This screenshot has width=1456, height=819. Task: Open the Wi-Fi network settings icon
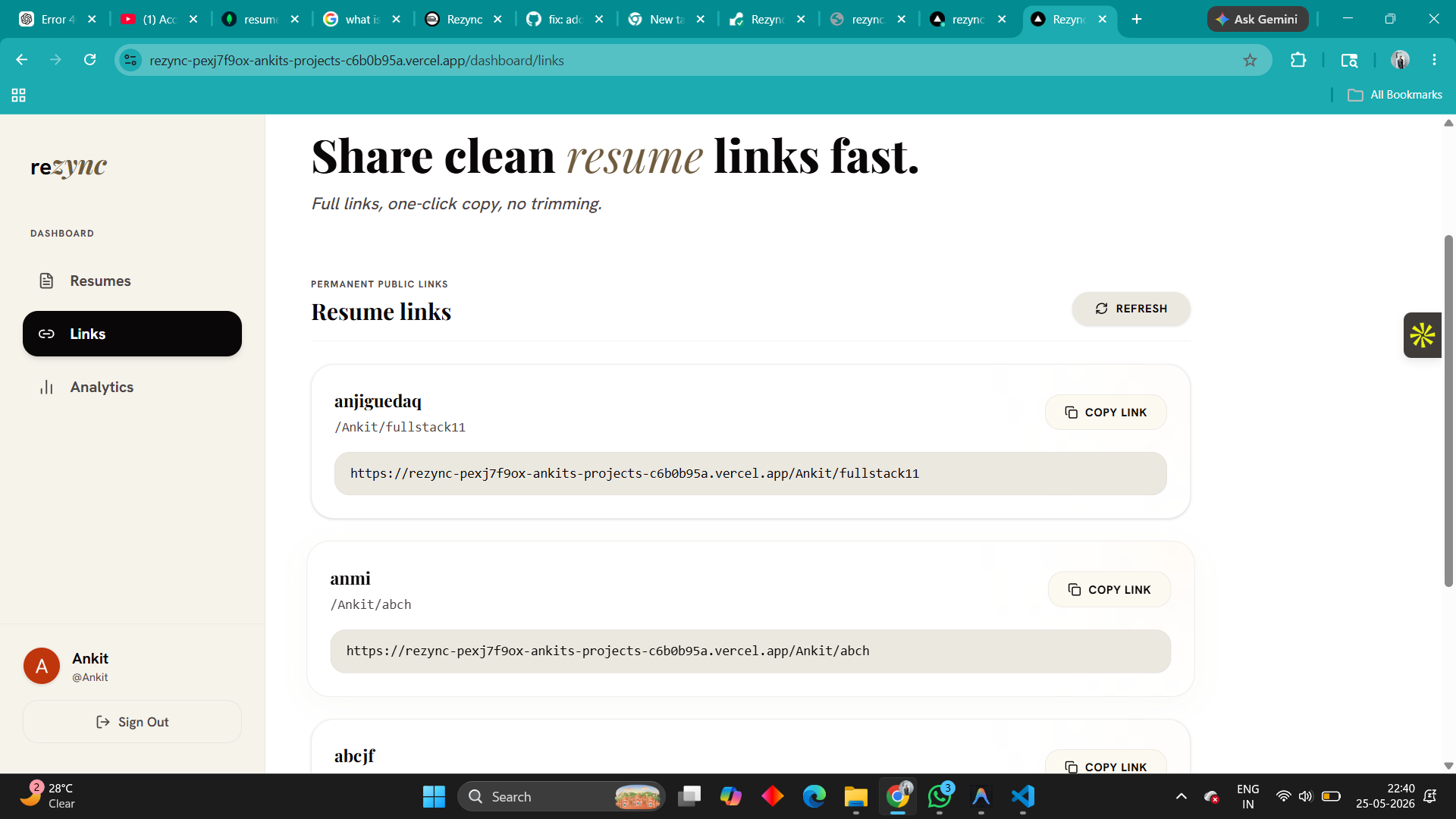click(x=1283, y=796)
